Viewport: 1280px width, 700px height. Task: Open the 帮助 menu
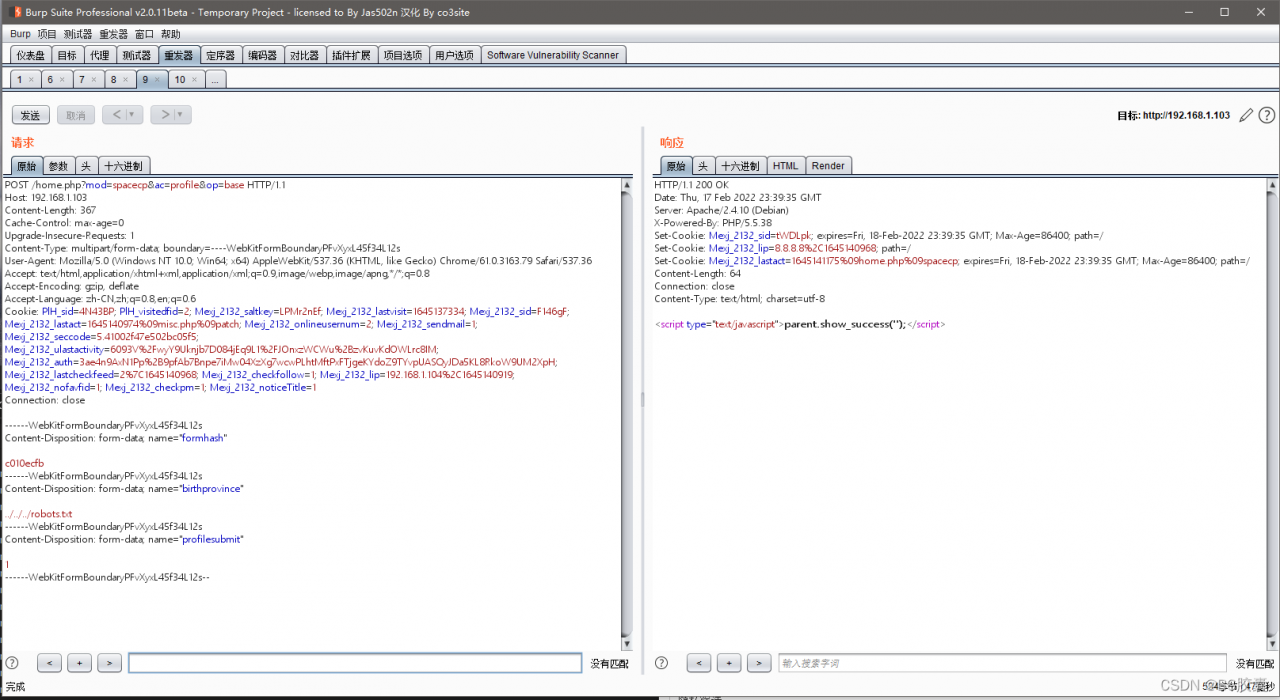170,34
